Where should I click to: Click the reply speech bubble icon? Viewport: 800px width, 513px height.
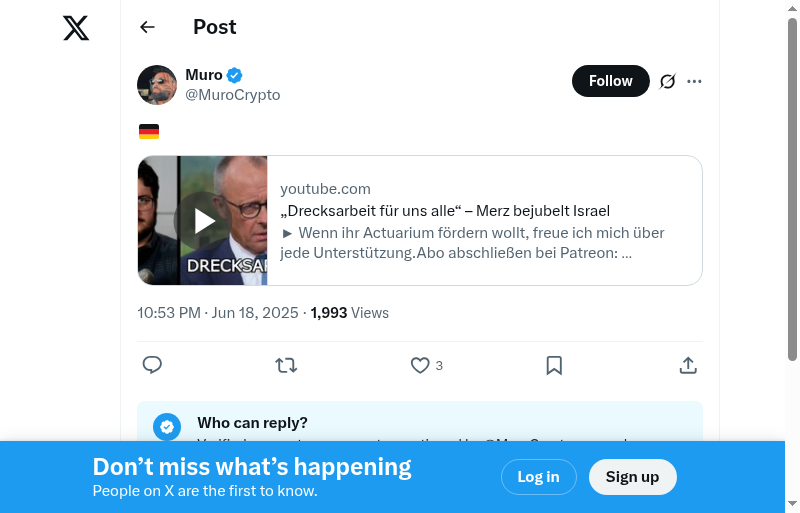[152, 365]
